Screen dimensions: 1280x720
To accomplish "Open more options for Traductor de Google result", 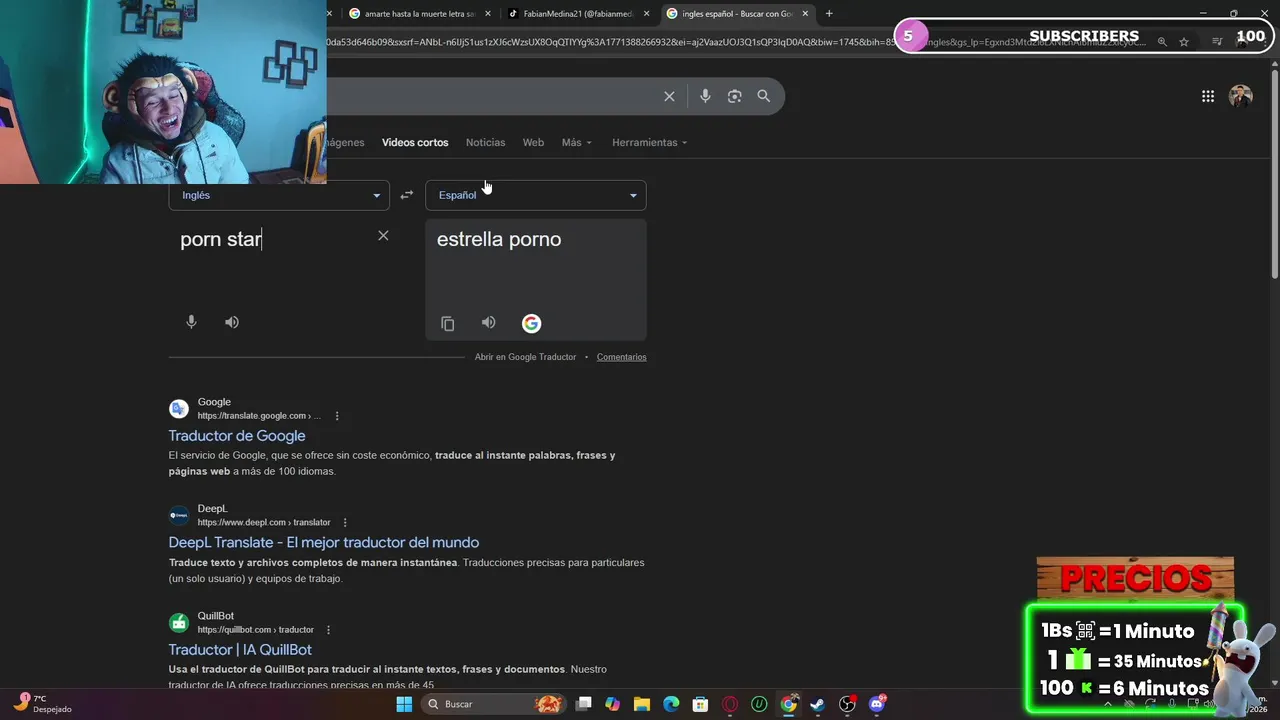I will coord(337,416).
